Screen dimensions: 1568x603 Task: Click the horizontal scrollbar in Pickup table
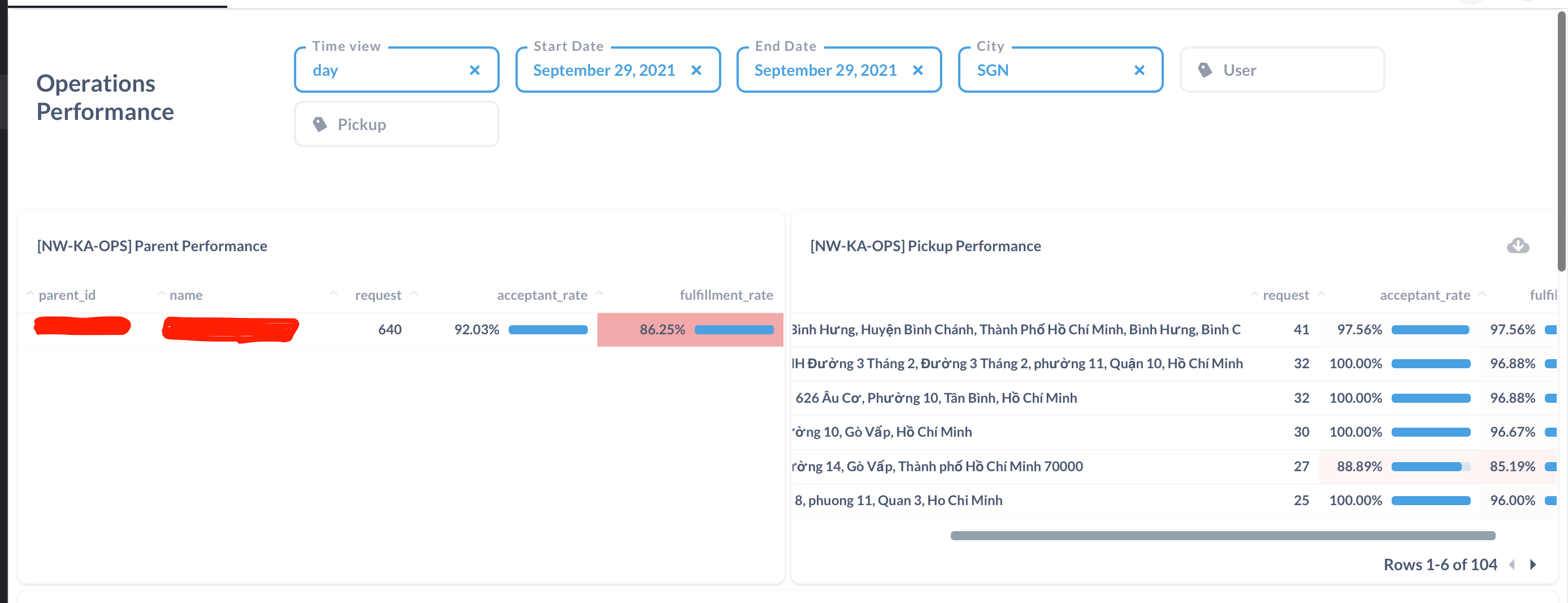pyautogui.click(x=1222, y=536)
